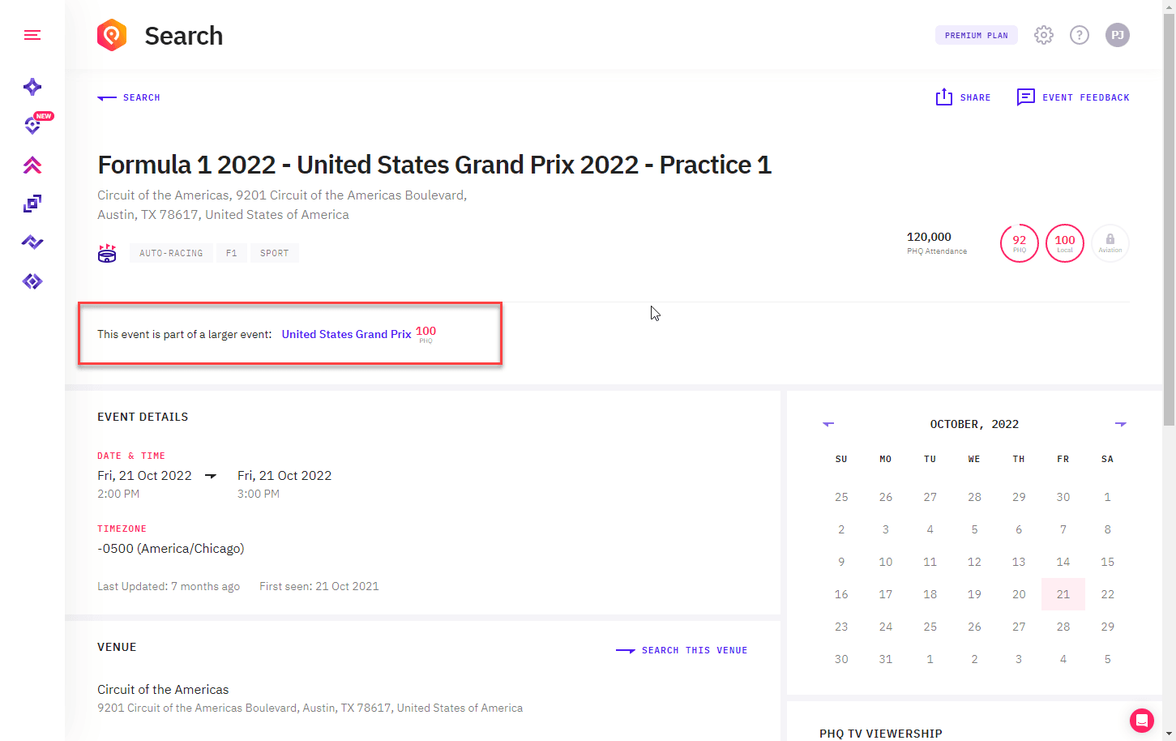Go to the next calendar month
The height and width of the screenshot is (741, 1176).
(x=1120, y=424)
